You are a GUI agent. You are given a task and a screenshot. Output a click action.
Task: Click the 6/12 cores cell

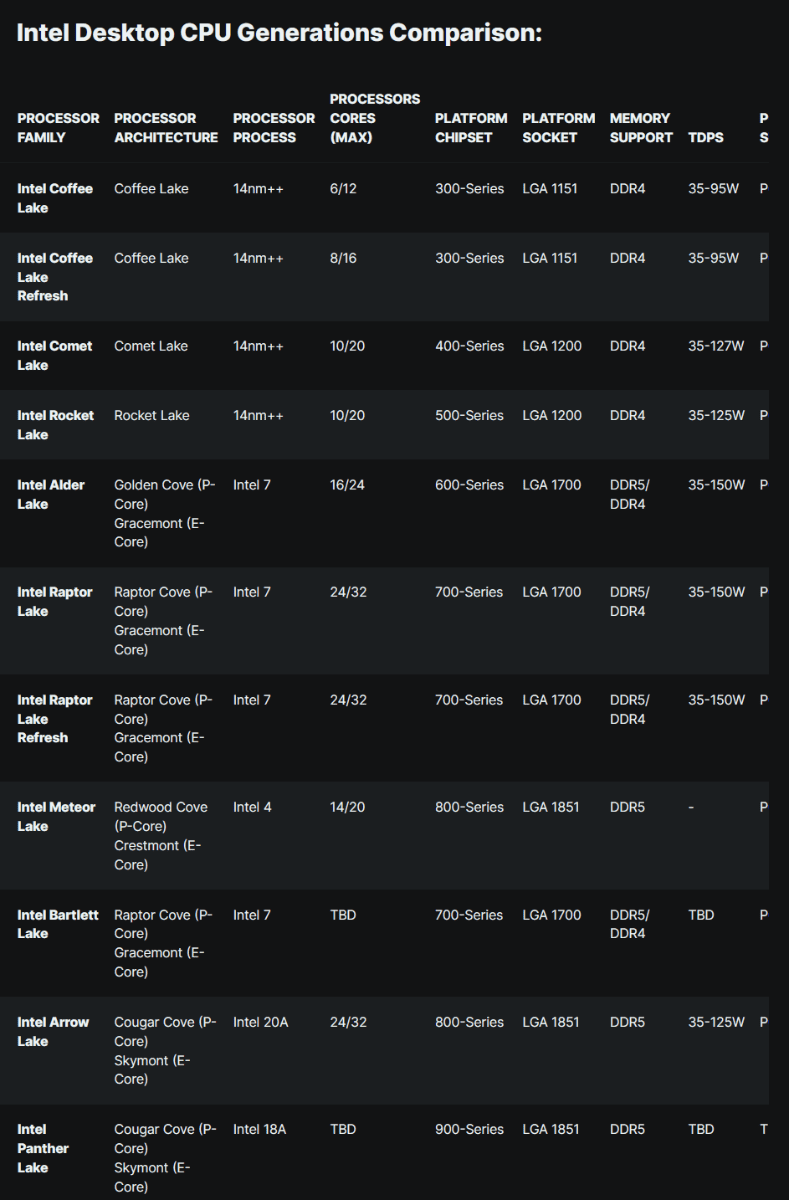coord(343,188)
